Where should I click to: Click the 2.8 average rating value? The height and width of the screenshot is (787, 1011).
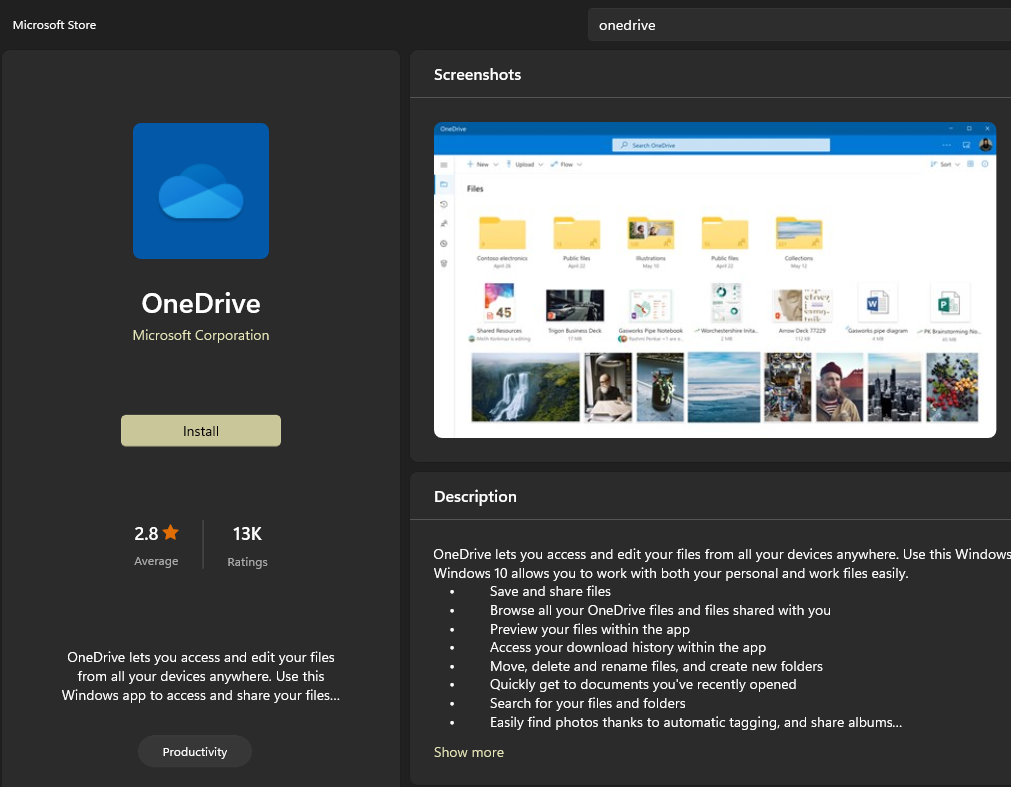[146, 534]
